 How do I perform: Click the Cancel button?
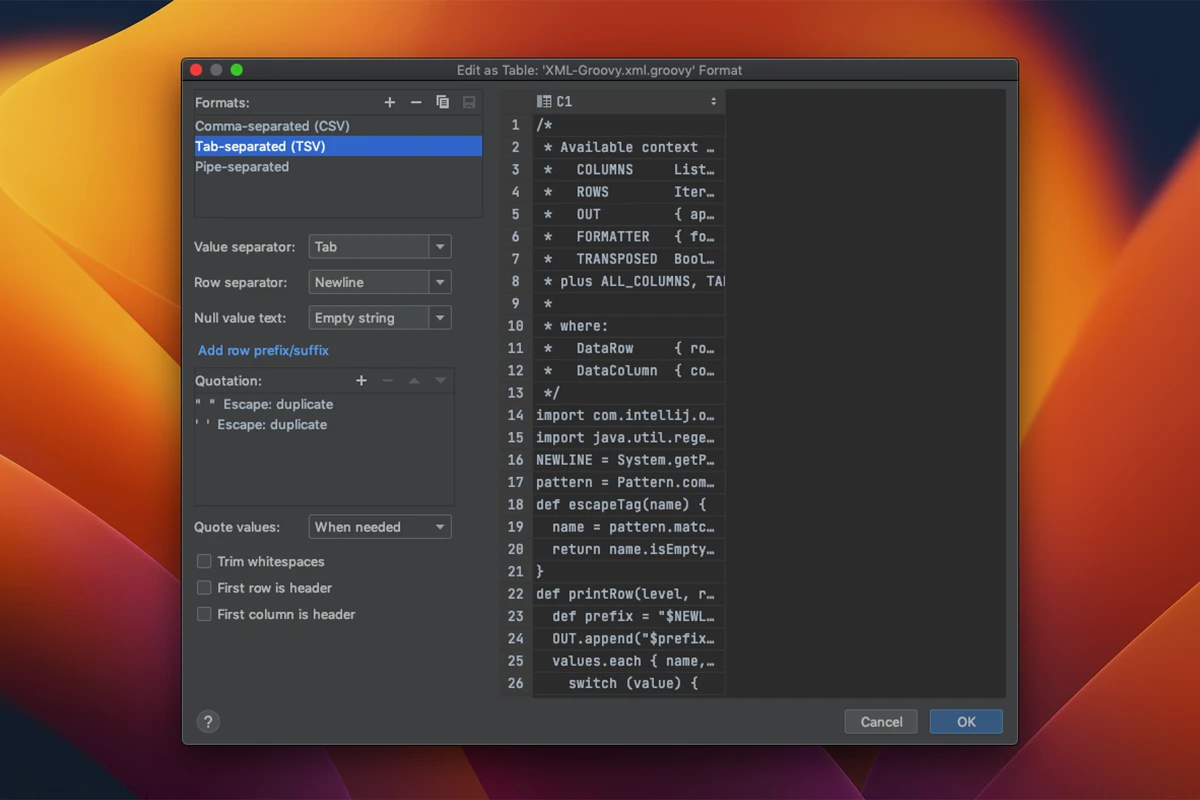coord(881,722)
